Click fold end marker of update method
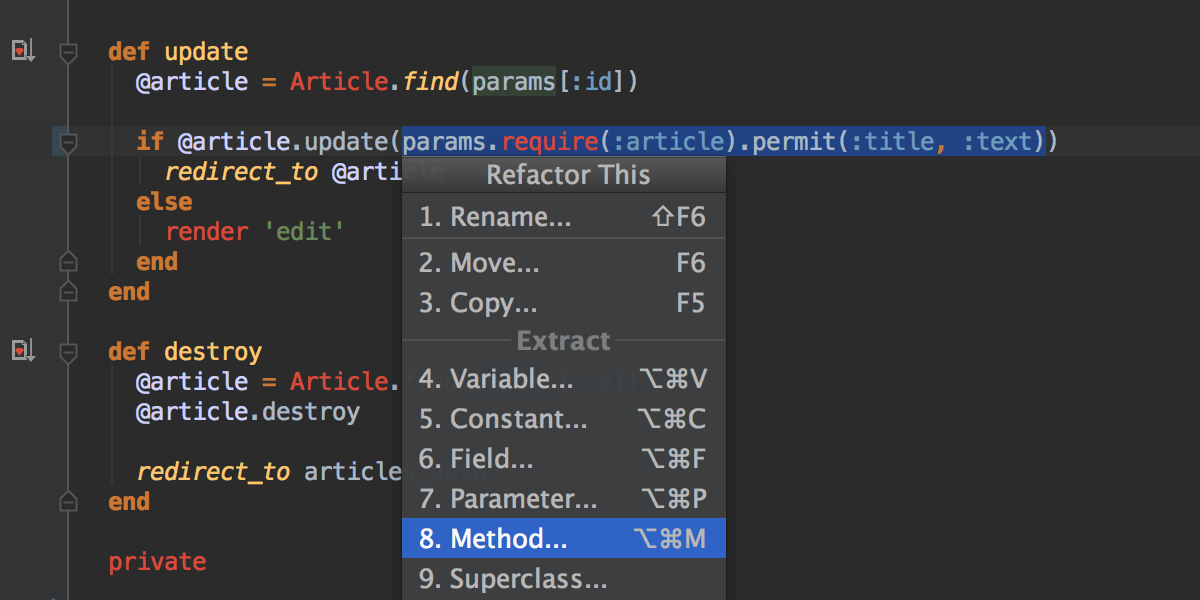 (x=68, y=292)
